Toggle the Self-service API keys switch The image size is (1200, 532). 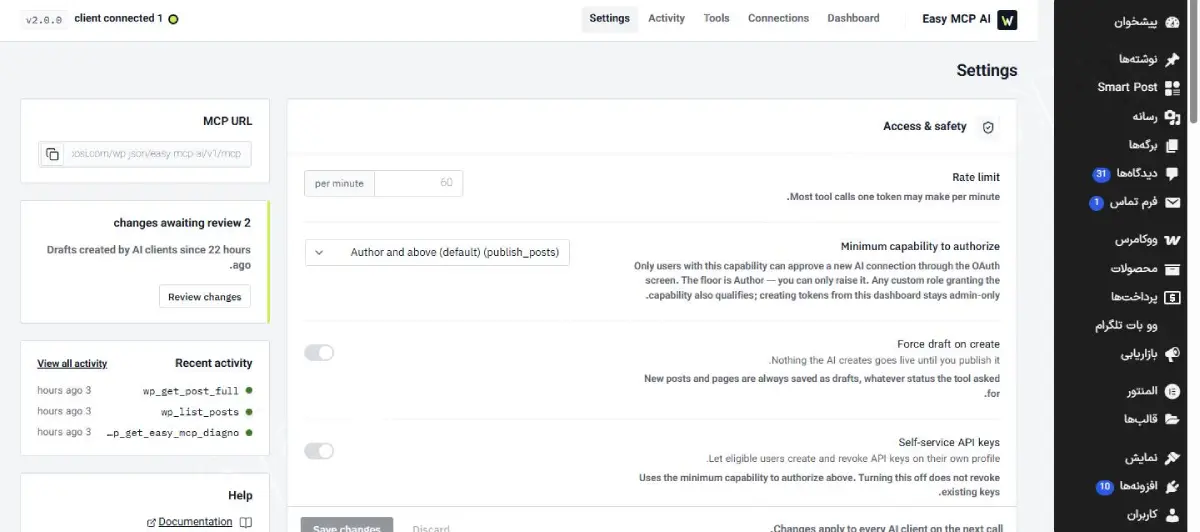click(x=319, y=451)
